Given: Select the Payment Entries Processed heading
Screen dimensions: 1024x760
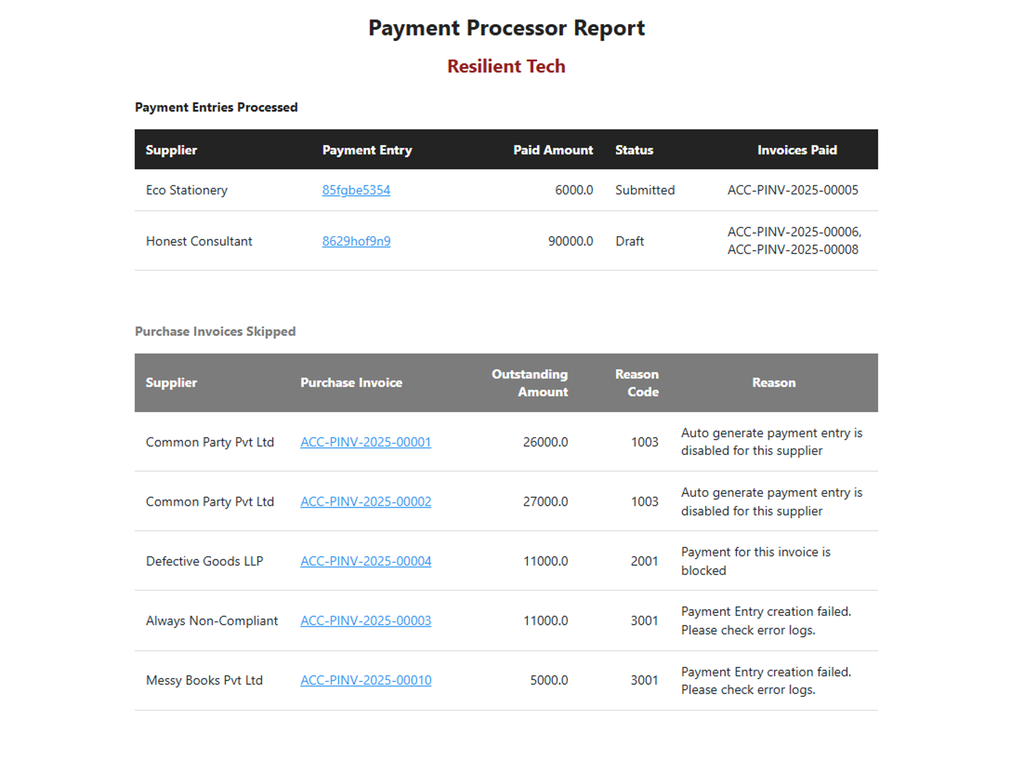Looking at the screenshot, I should coord(216,107).
